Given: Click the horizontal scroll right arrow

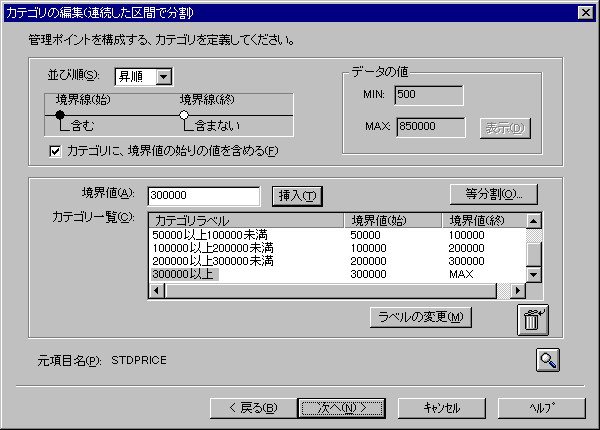Looking at the screenshot, I should [x=518, y=291].
